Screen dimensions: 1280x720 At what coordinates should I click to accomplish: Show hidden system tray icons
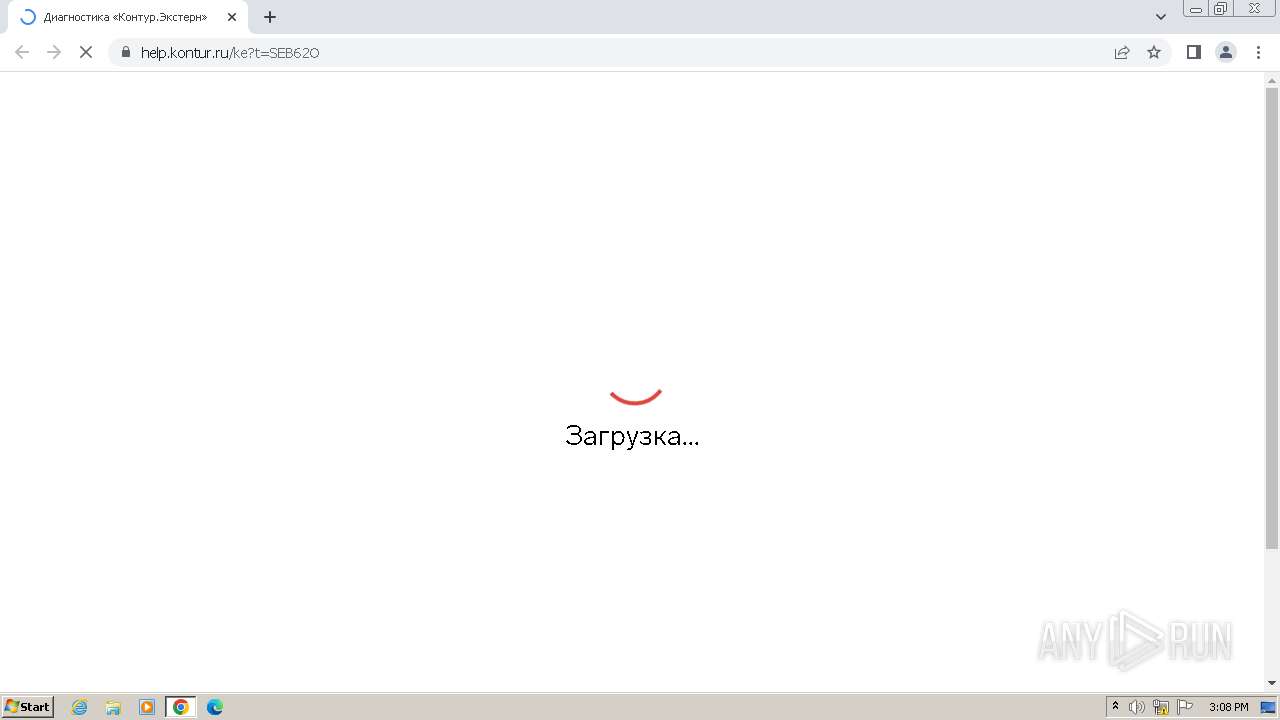[1116, 707]
